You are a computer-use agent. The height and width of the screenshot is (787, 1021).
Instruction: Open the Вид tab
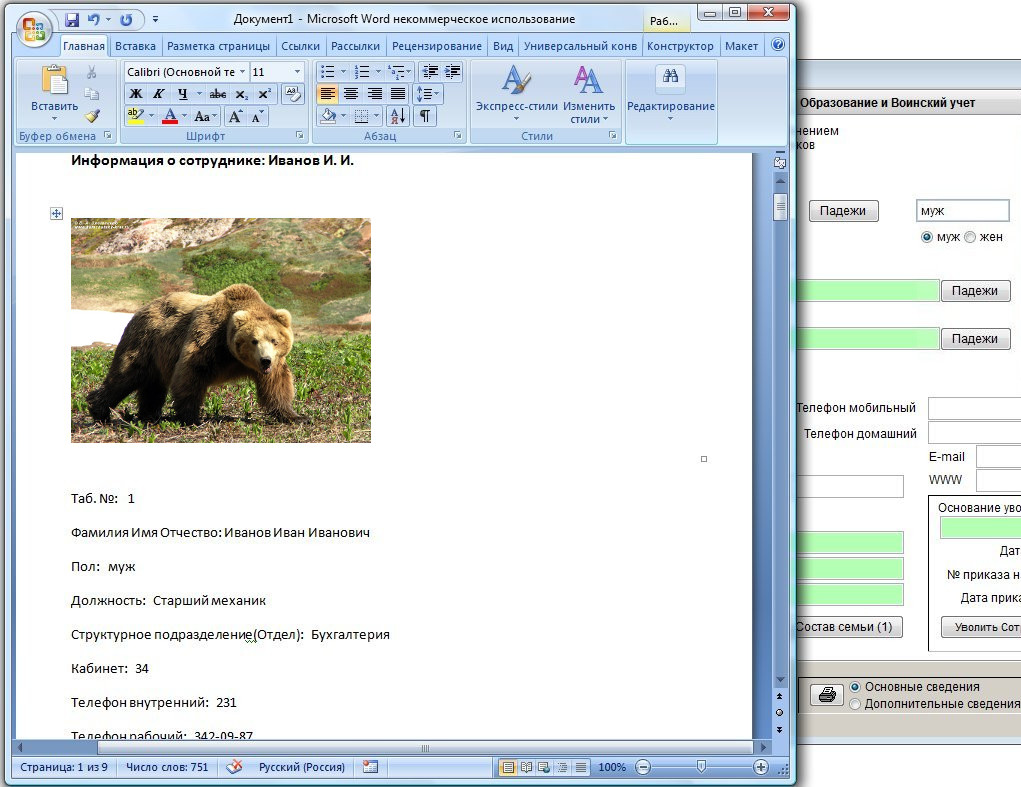point(503,46)
